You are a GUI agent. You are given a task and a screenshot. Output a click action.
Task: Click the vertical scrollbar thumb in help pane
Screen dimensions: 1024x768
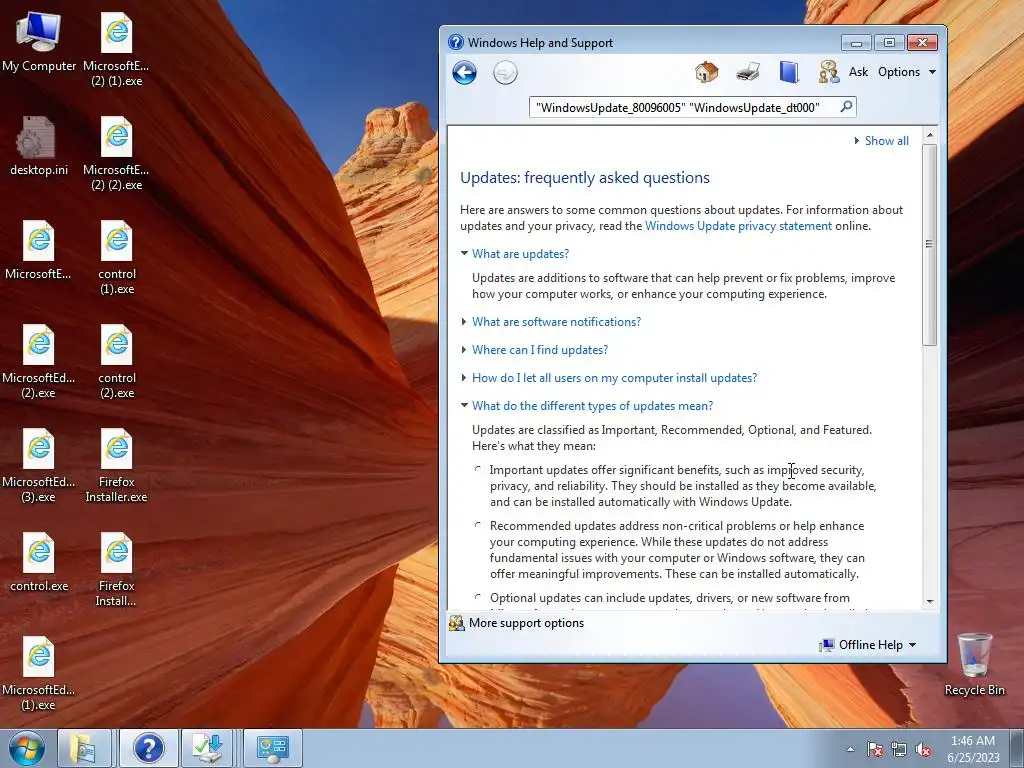pyautogui.click(x=930, y=244)
